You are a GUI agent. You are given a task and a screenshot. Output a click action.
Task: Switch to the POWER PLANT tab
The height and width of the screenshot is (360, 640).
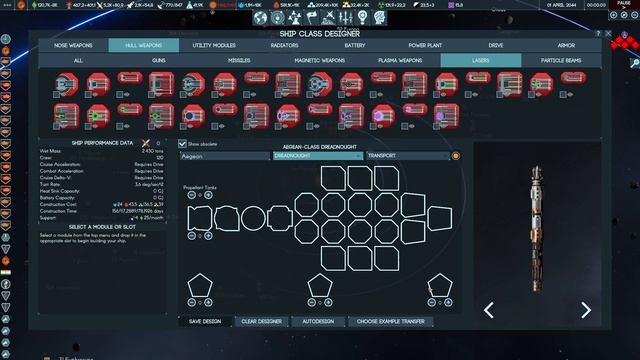(x=425, y=45)
